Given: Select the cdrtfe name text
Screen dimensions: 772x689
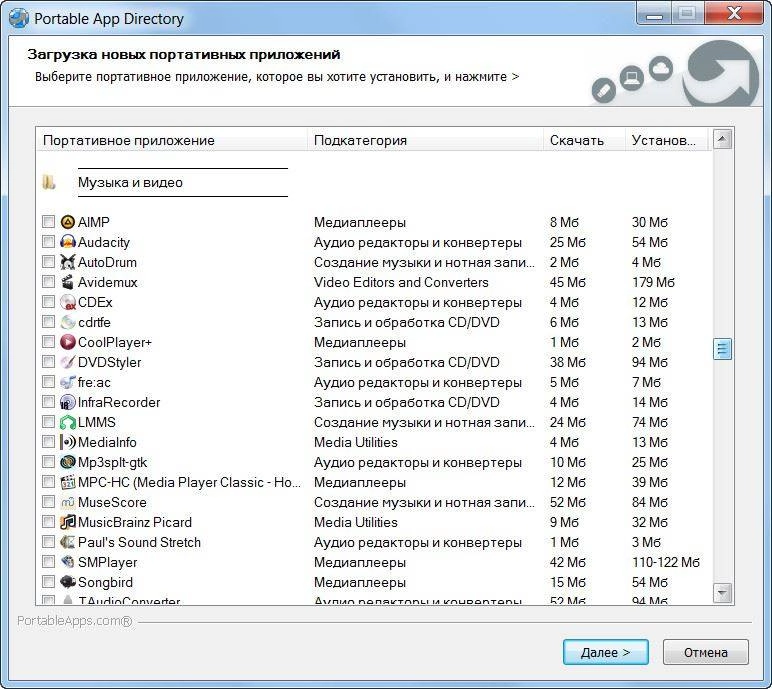Looking at the screenshot, I should [x=94, y=322].
